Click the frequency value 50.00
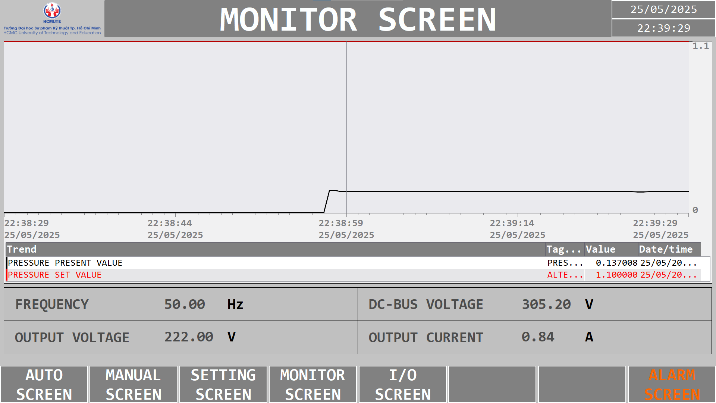The height and width of the screenshot is (403, 716). pyautogui.click(x=184, y=304)
